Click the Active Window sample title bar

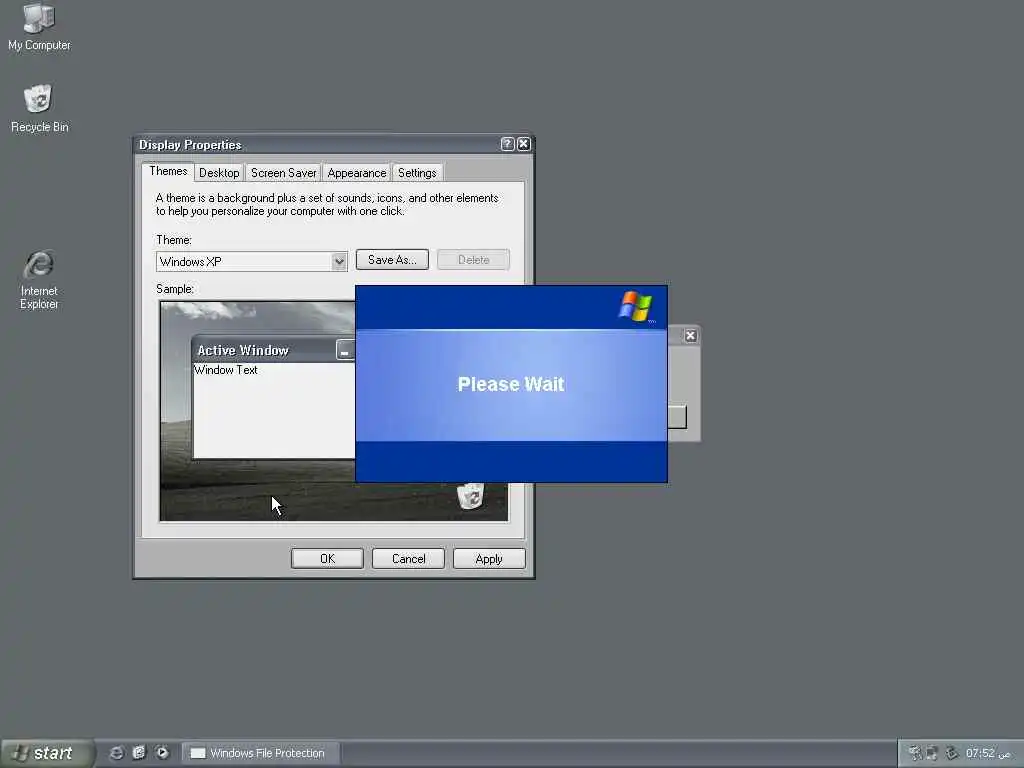click(274, 350)
